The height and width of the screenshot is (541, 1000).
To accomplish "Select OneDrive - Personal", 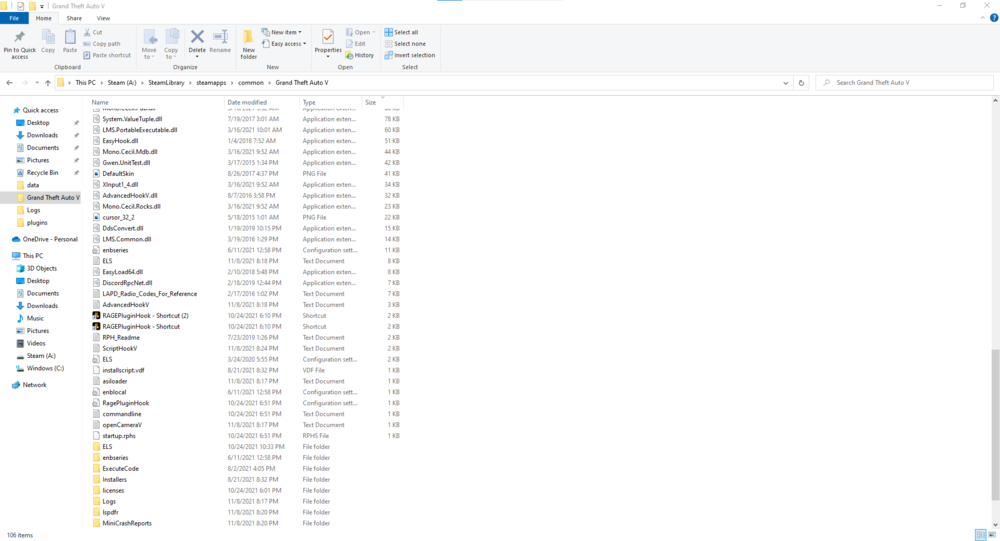I will pyautogui.click(x=50, y=239).
